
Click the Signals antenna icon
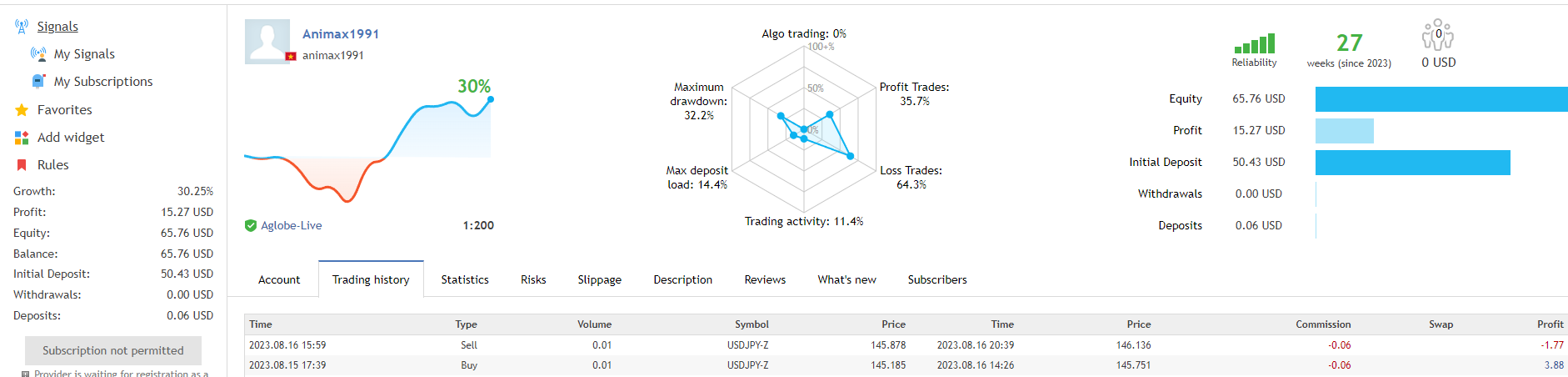(22, 27)
